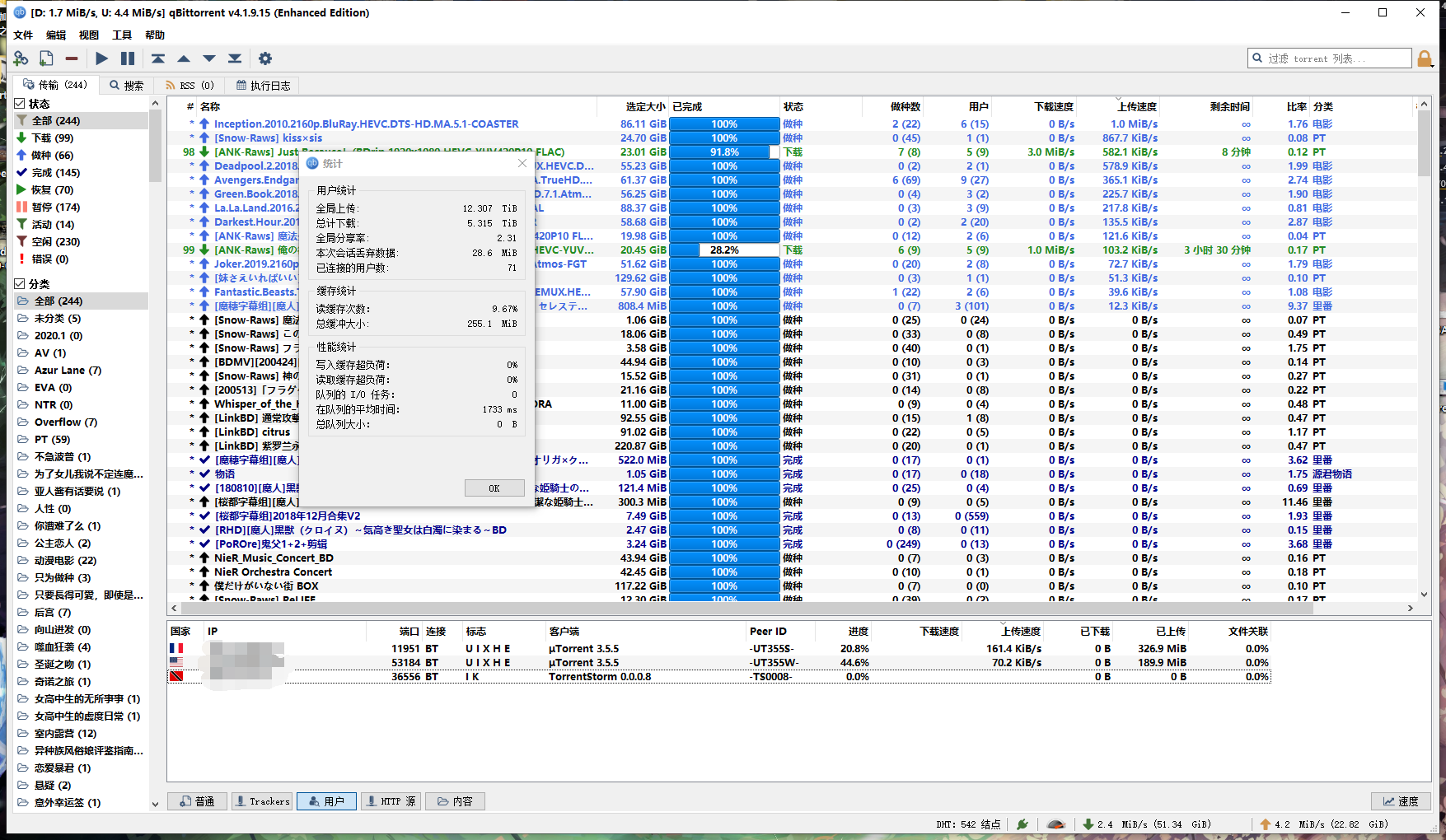Click the connection status plug icon
Screen dimensions: 1446x840
(1022, 824)
